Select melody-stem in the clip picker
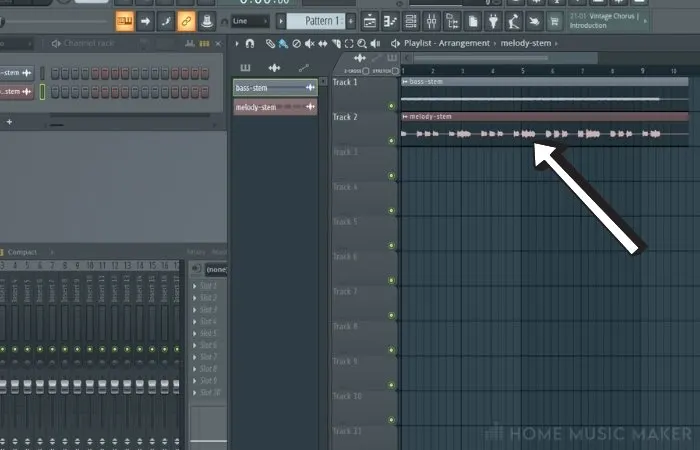This screenshot has width=700, height=450. click(275, 107)
